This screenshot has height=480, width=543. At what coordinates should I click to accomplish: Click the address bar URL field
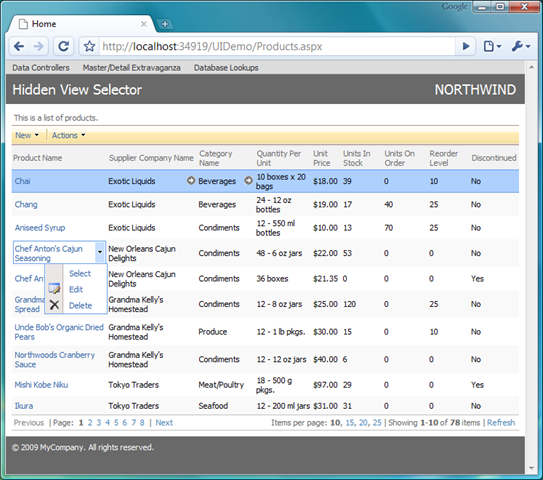click(x=277, y=46)
